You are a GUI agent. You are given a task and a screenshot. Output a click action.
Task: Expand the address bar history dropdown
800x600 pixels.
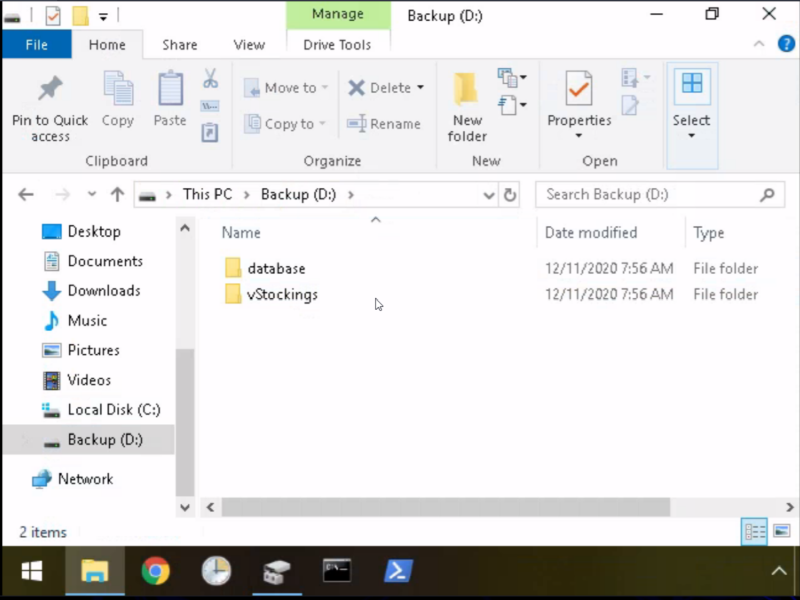tap(489, 195)
